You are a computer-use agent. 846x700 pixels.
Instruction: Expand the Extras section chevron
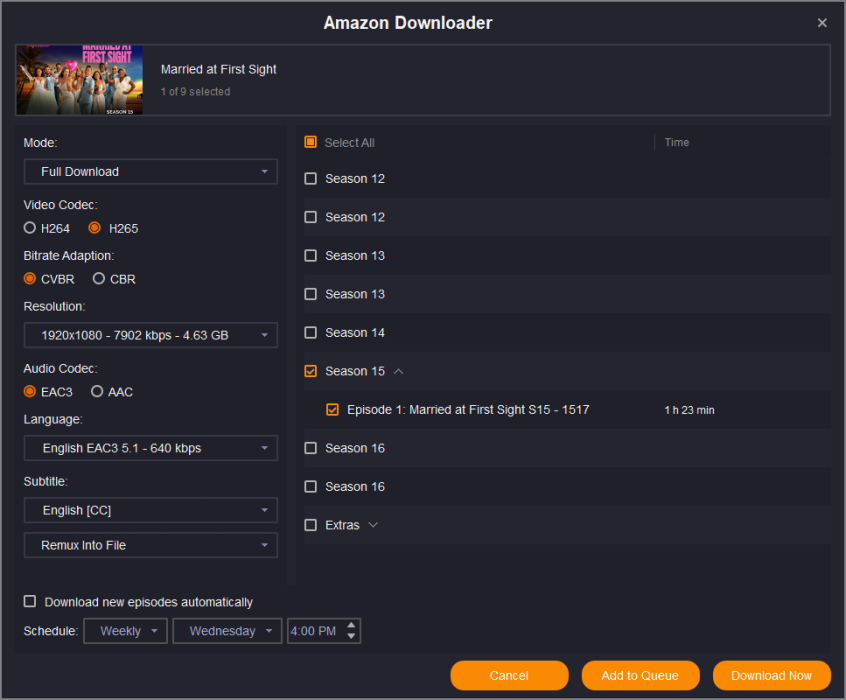pos(373,525)
